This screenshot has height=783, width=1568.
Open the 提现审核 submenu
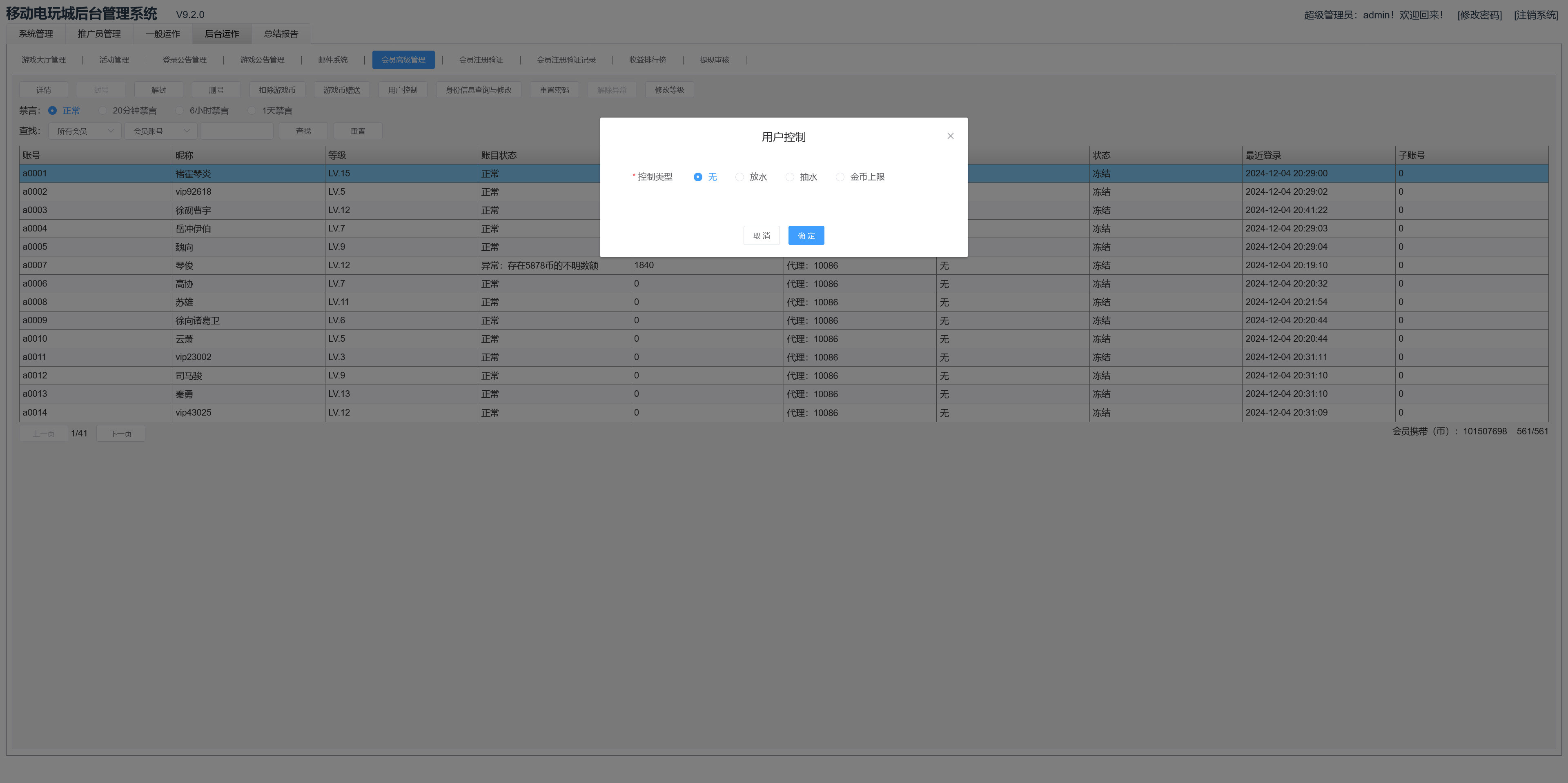714,60
